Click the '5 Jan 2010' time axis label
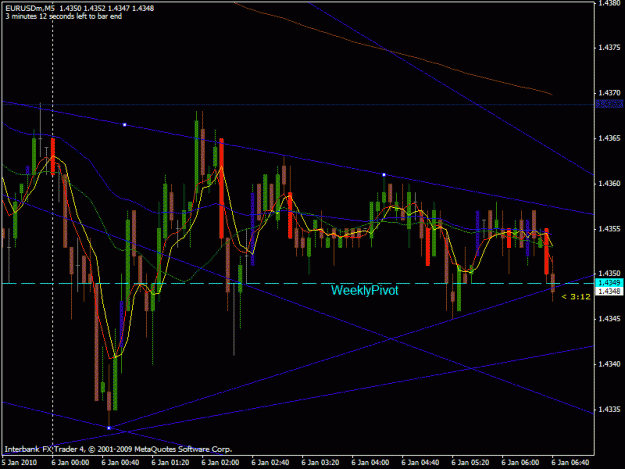This screenshot has width=625, height=469. (x=20, y=462)
